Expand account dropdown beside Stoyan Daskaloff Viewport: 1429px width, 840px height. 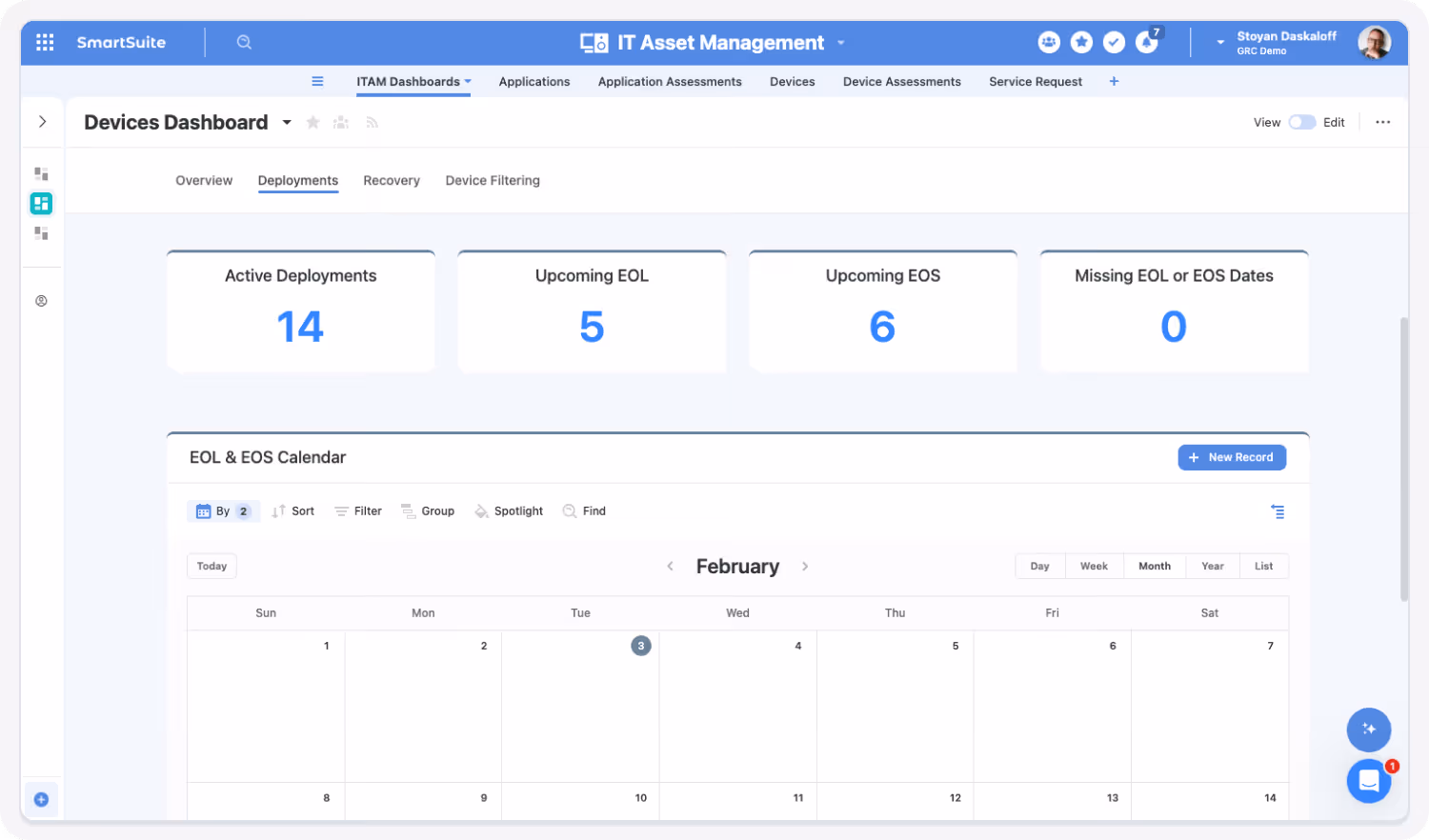coord(1220,43)
